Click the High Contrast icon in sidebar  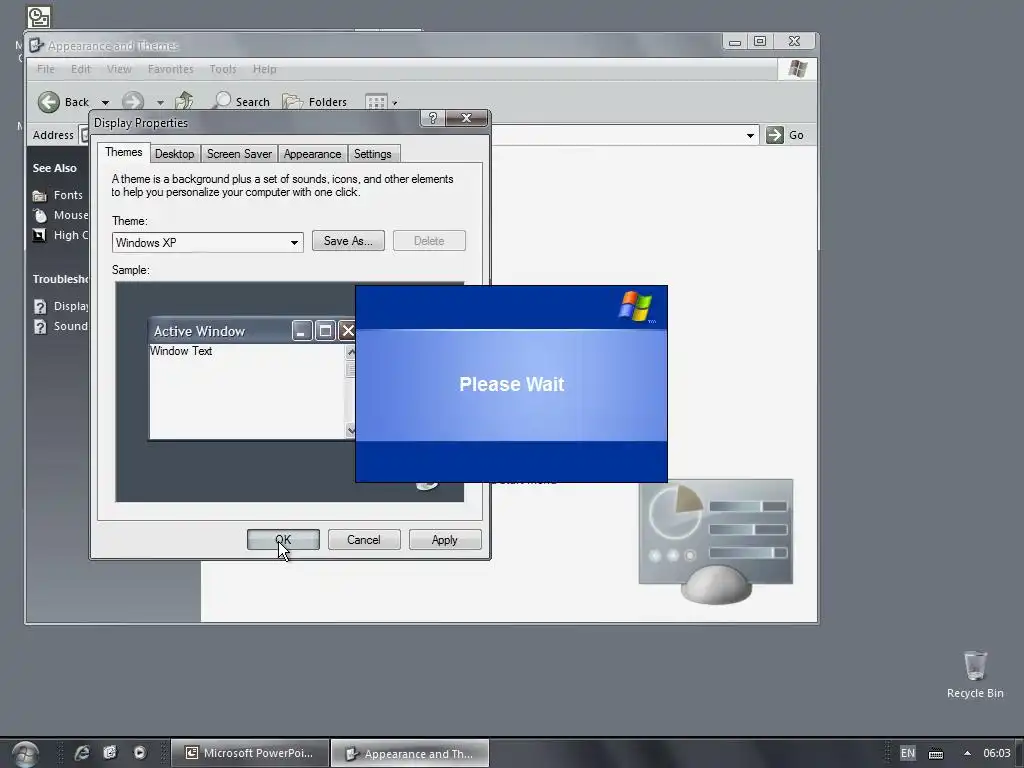coord(40,235)
